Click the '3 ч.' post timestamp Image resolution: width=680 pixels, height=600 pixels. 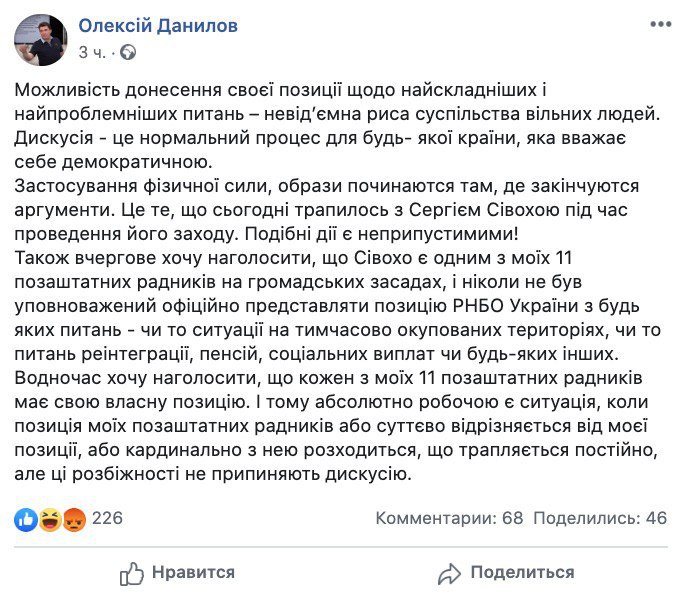[93, 52]
